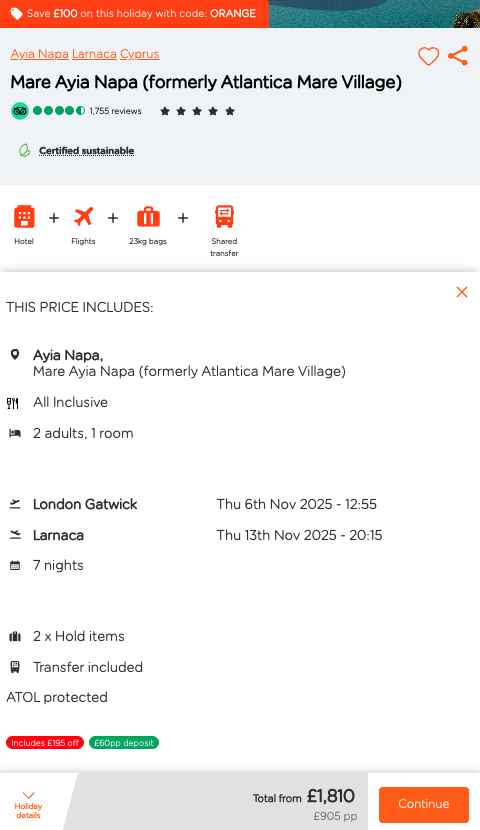The image size is (480, 830).
Task: Click the TripAdvisor owl logo
Action: pyautogui.click(x=20, y=111)
